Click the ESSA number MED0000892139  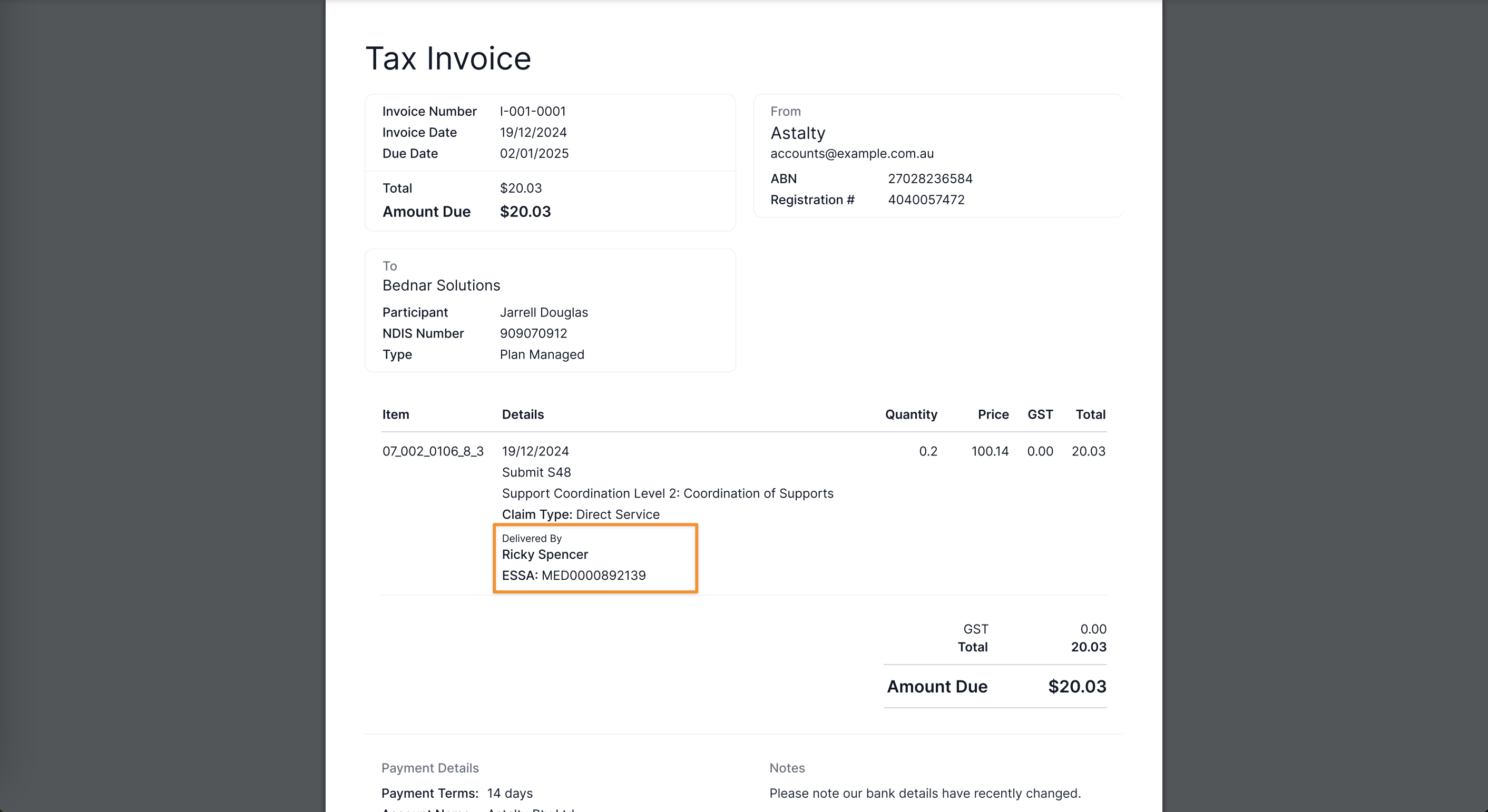pos(593,576)
